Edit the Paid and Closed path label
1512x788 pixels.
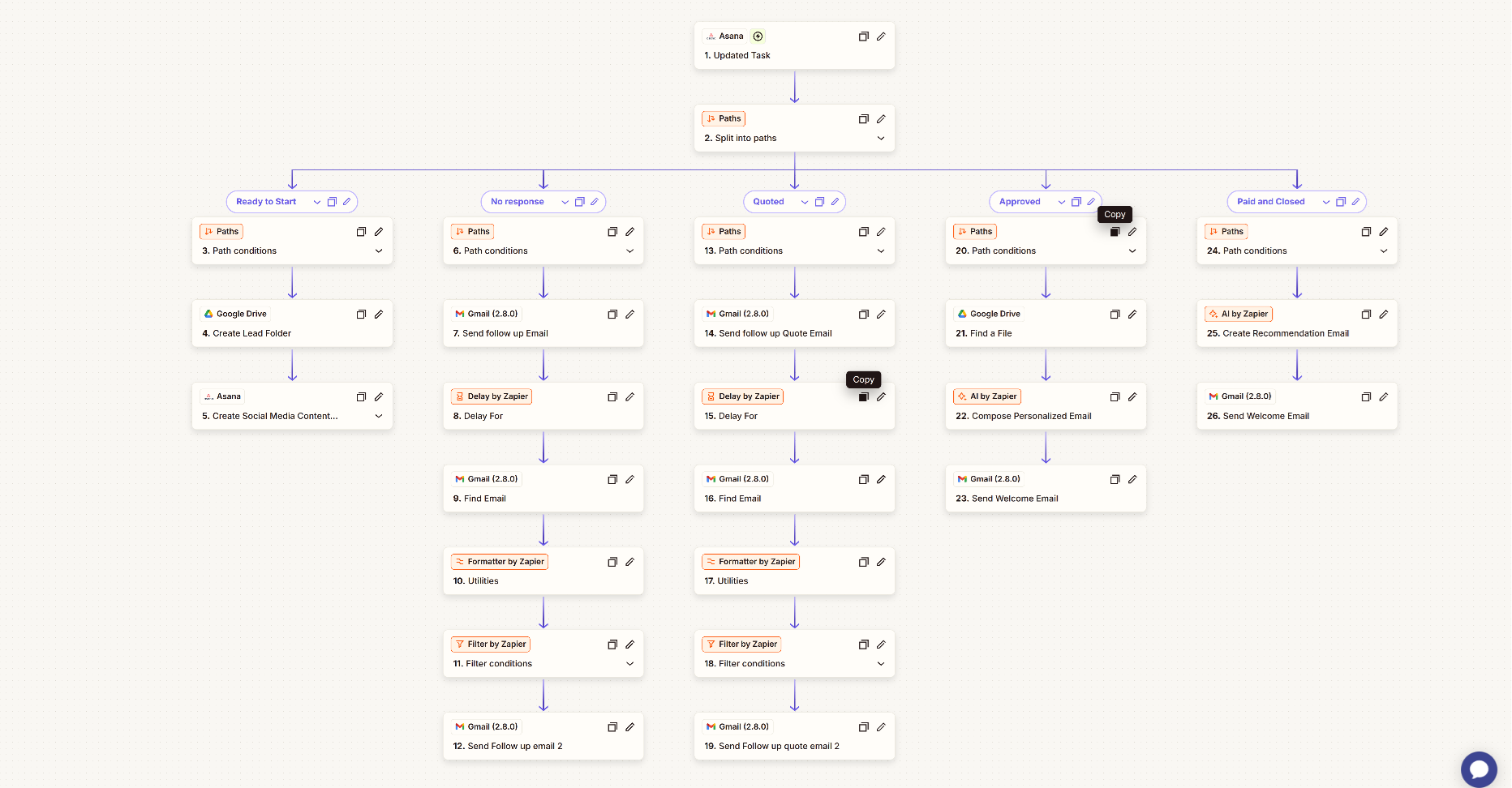click(x=1355, y=202)
